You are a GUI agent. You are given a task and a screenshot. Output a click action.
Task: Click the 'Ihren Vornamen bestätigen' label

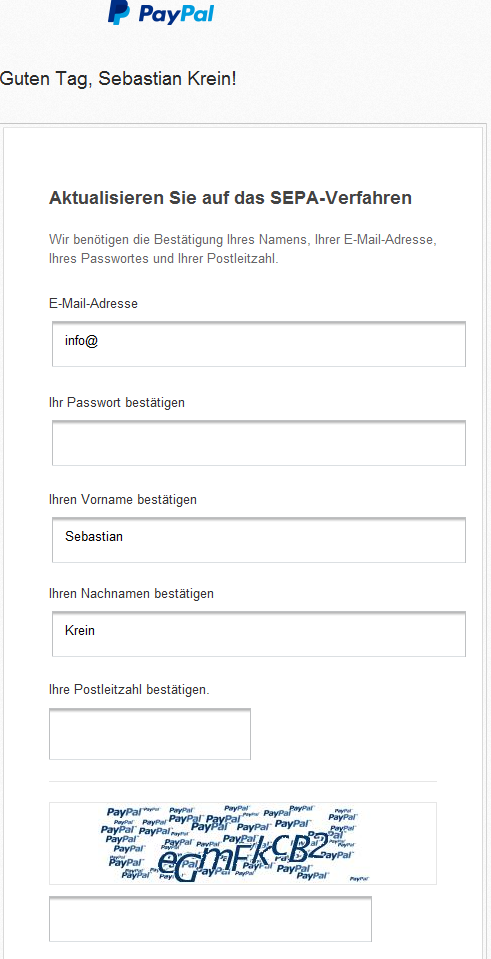pos(123,500)
